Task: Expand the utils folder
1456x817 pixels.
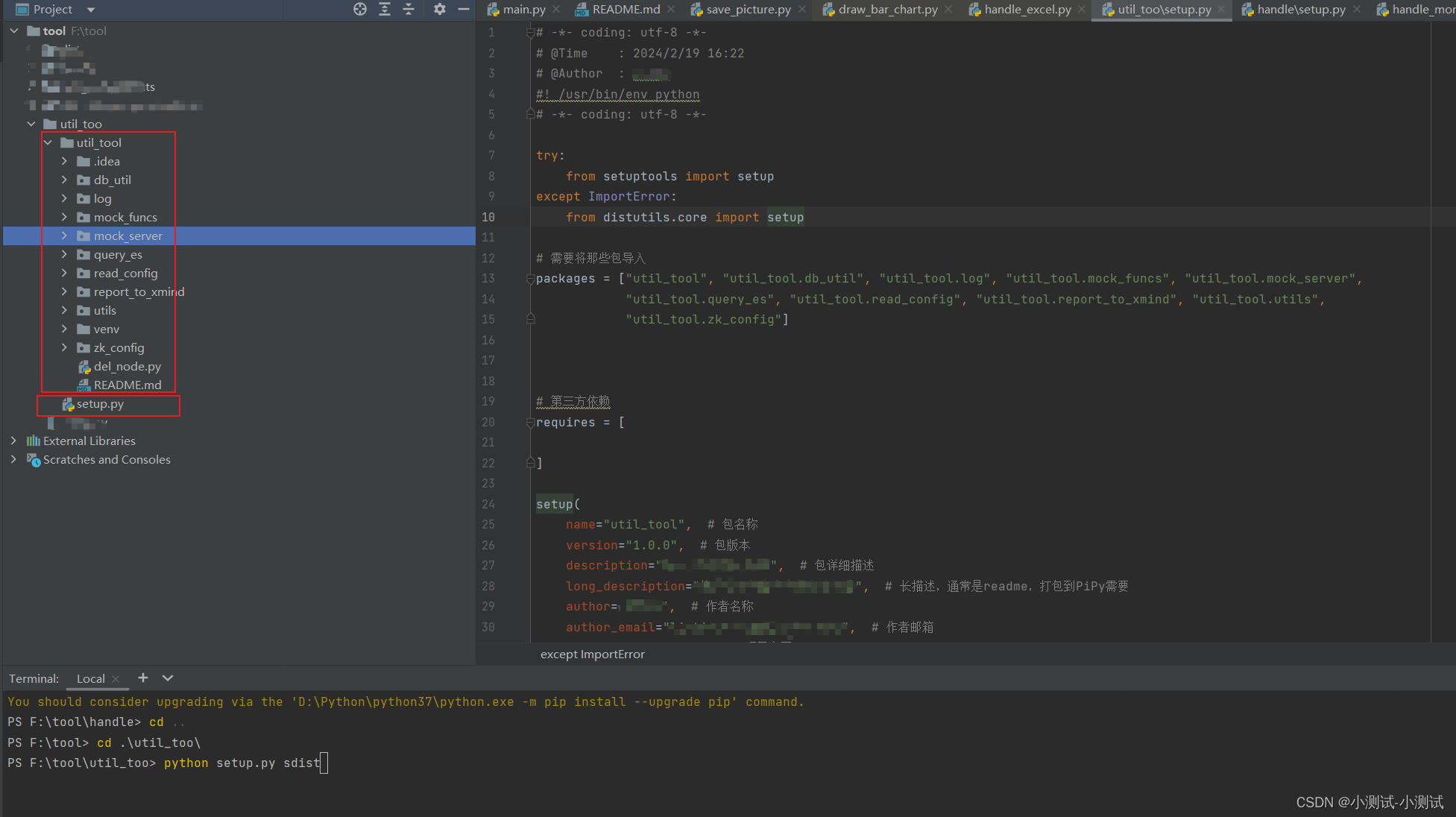Action: 64,310
